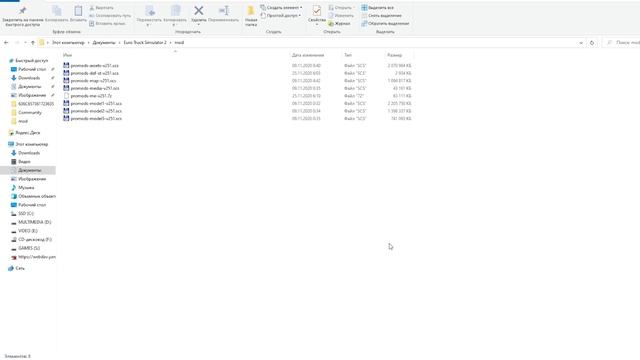This screenshot has width=640, height=360.
Task: Open the Копировать в (Copy to) dropdown
Action: (x=175, y=16)
